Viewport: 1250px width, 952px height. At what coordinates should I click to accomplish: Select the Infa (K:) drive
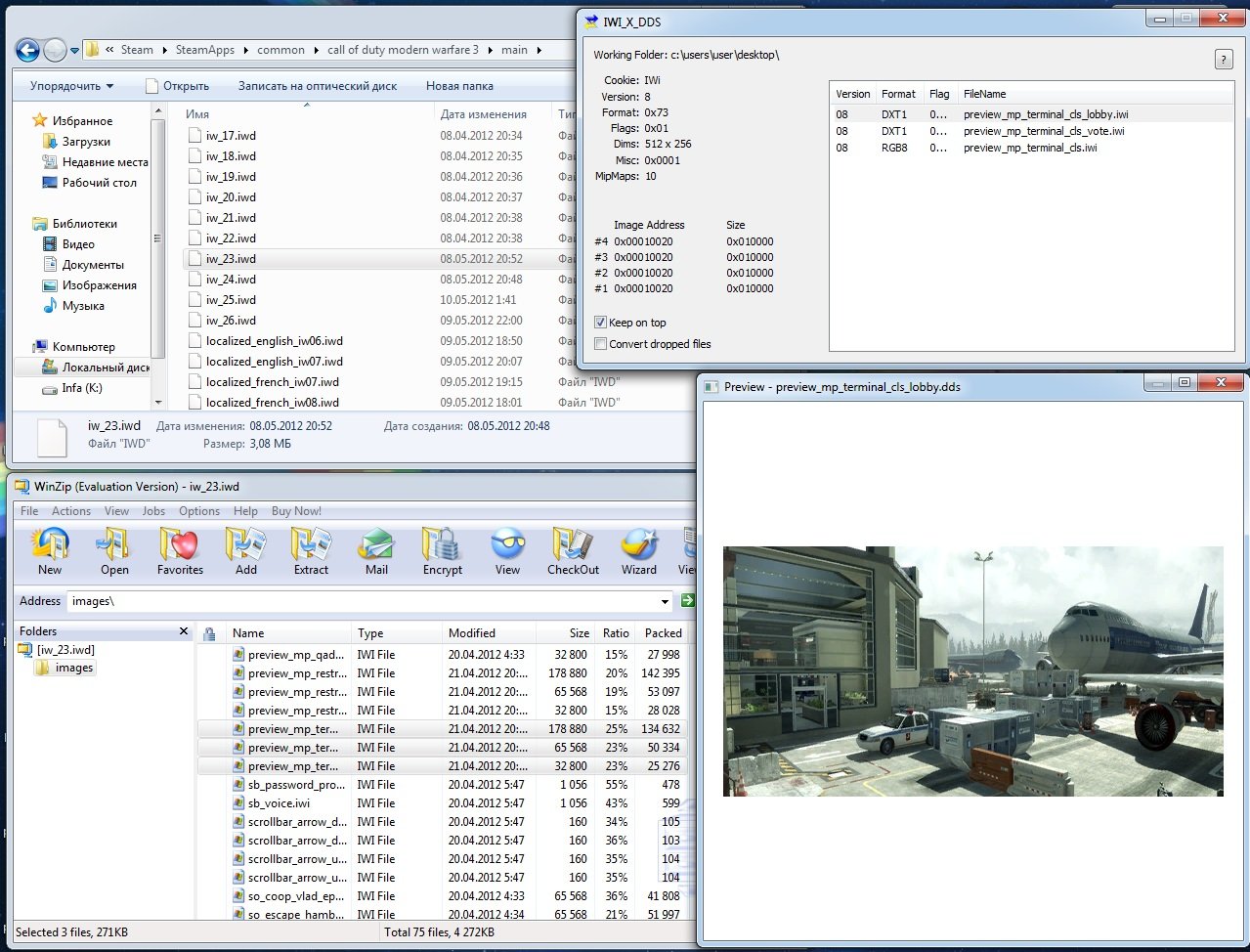click(82, 388)
